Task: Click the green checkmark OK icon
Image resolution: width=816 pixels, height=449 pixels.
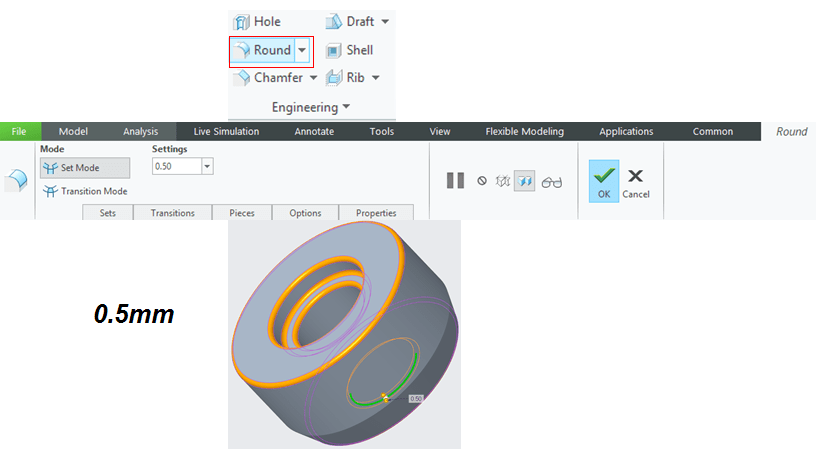Action: pos(603,177)
